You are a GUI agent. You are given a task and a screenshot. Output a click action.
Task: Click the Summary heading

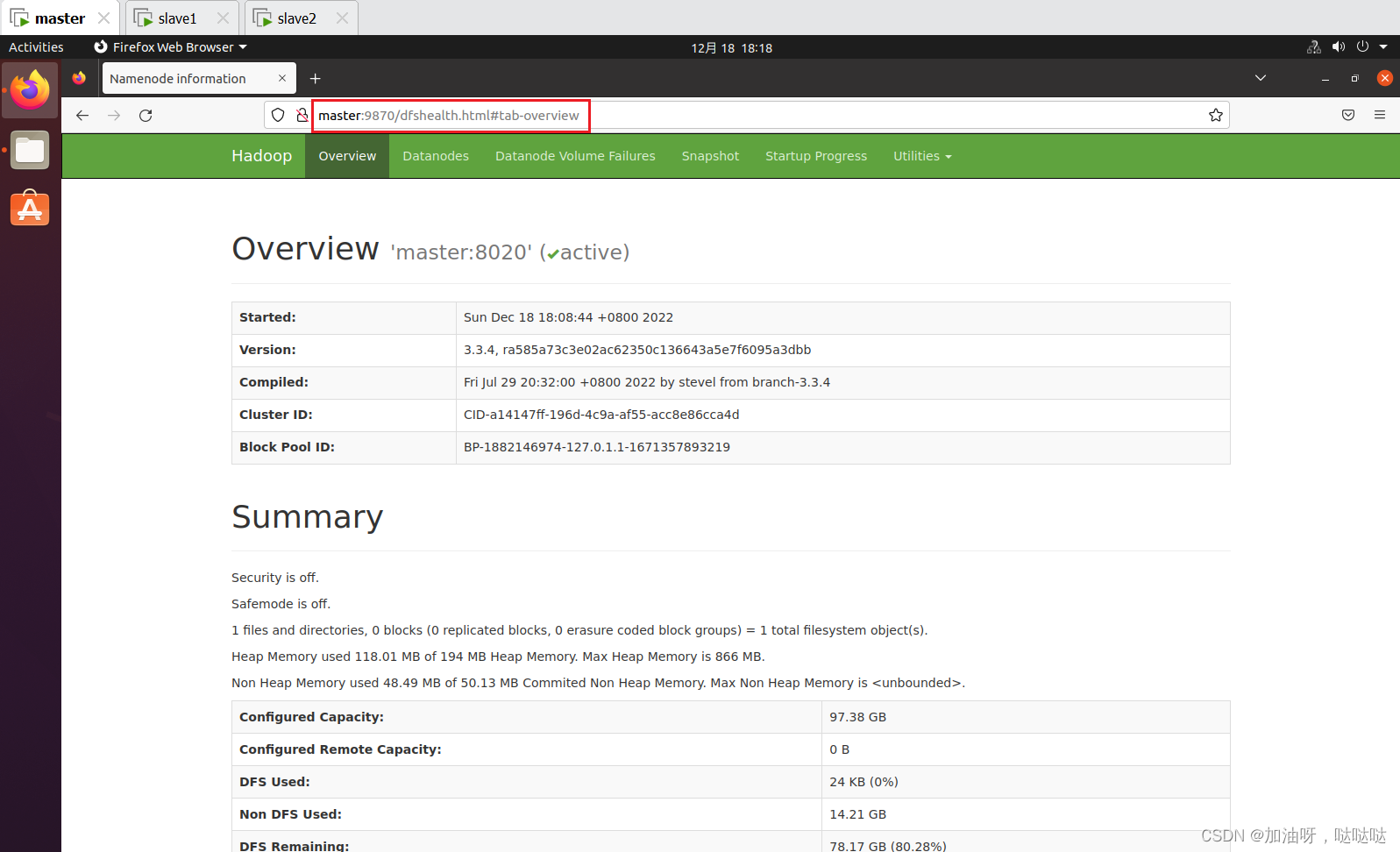[308, 517]
